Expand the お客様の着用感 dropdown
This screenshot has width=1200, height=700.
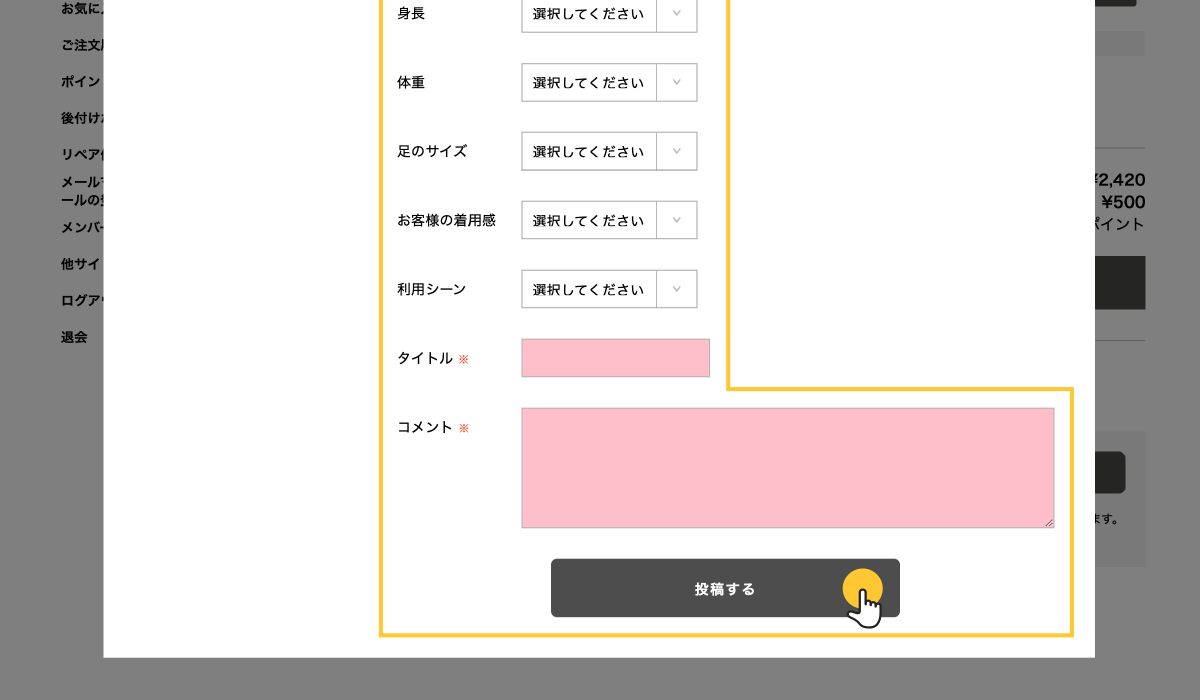coord(608,220)
